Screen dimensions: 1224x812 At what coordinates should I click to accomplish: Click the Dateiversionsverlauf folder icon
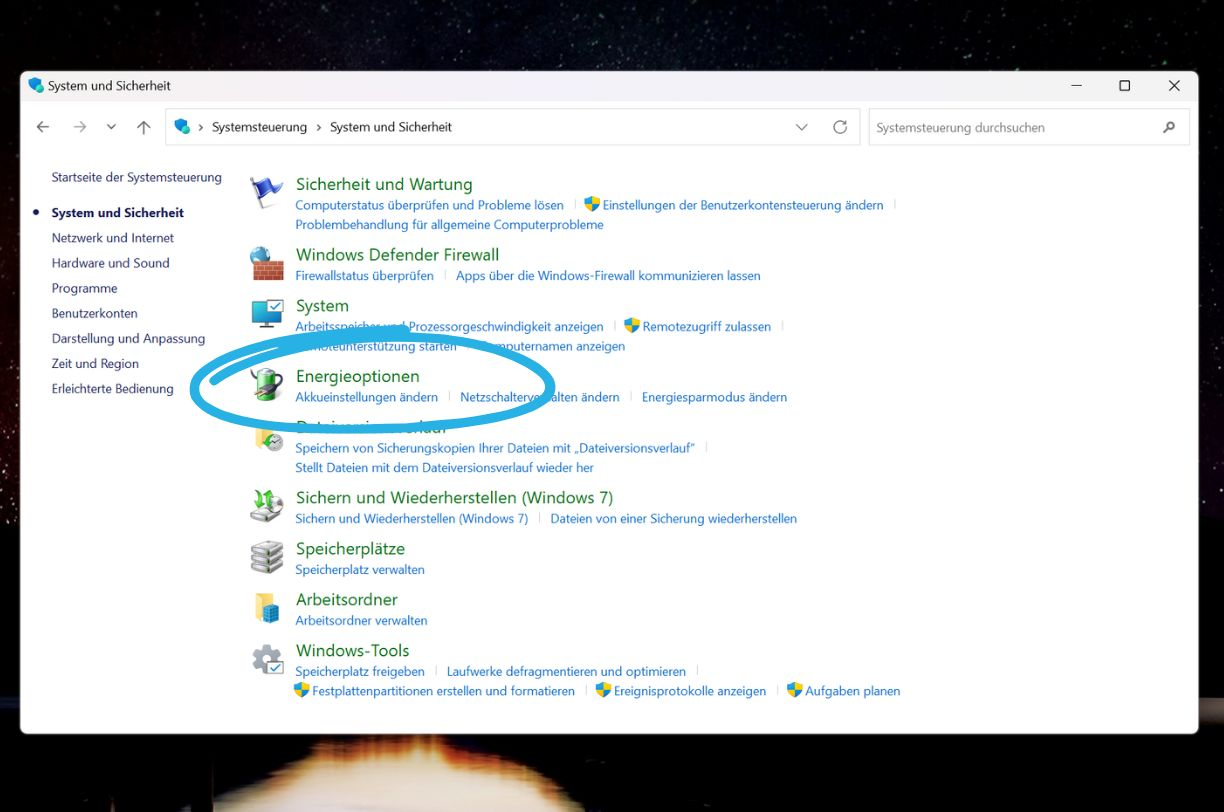pos(268,437)
